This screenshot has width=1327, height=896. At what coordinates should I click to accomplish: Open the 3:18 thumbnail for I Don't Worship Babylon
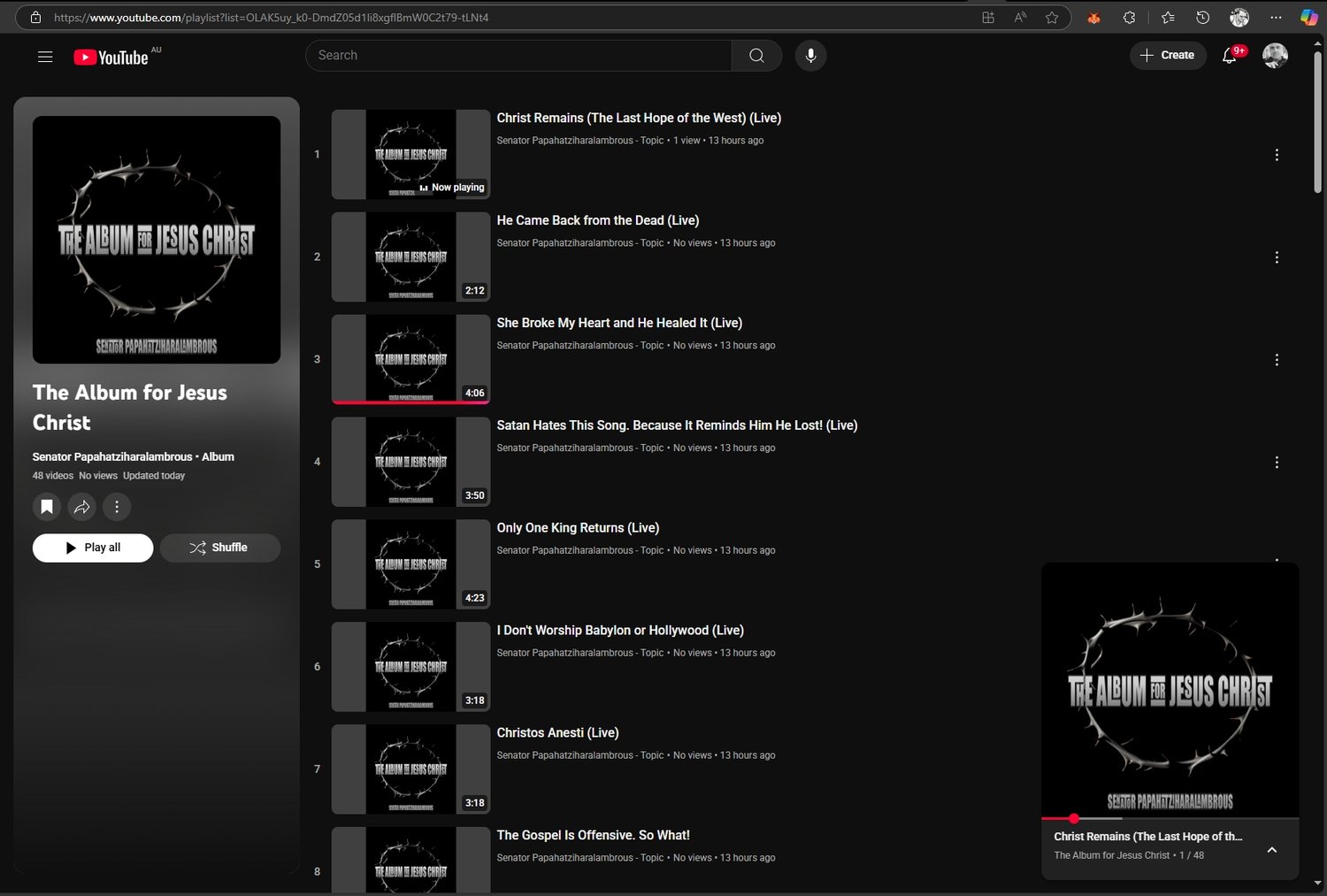pyautogui.click(x=410, y=667)
